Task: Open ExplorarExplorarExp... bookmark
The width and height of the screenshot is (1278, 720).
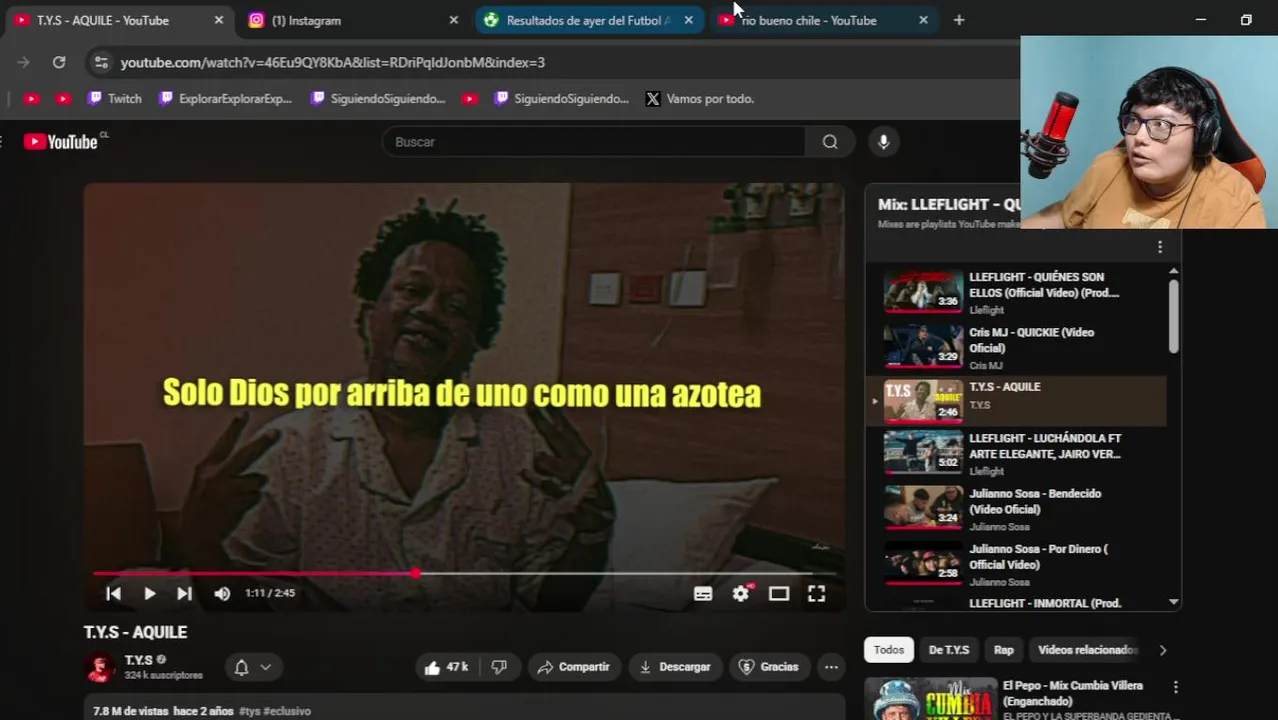Action: pos(226,99)
